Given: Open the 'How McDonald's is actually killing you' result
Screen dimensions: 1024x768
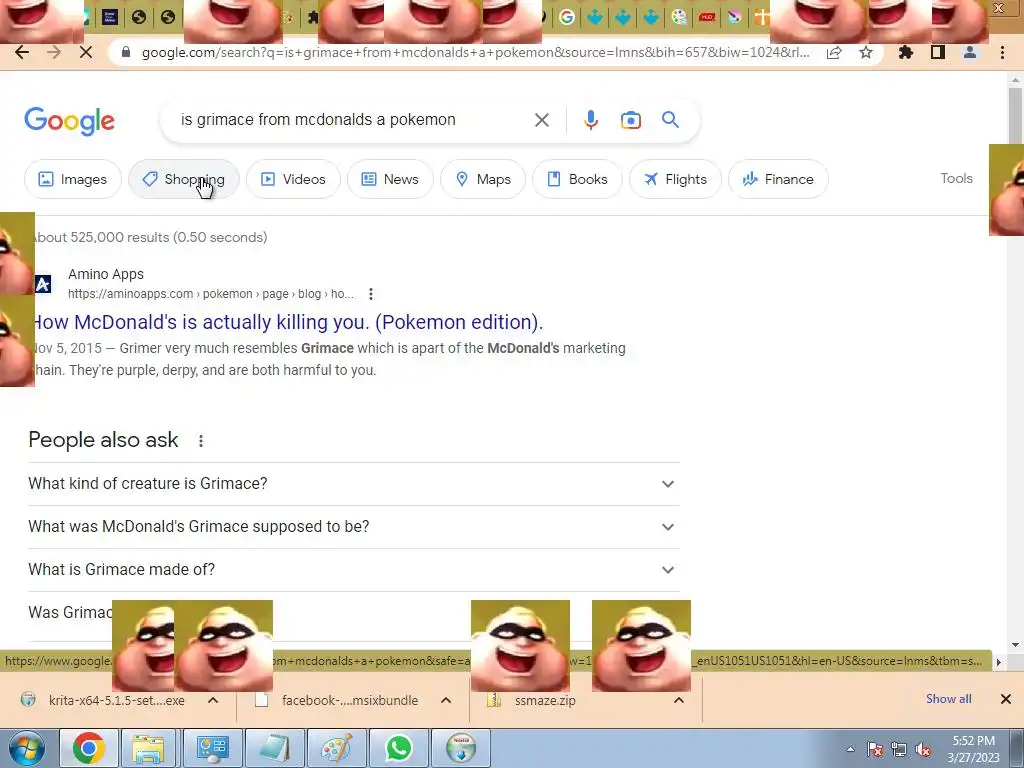Looking at the screenshot, I should click(x=287, y=322).
